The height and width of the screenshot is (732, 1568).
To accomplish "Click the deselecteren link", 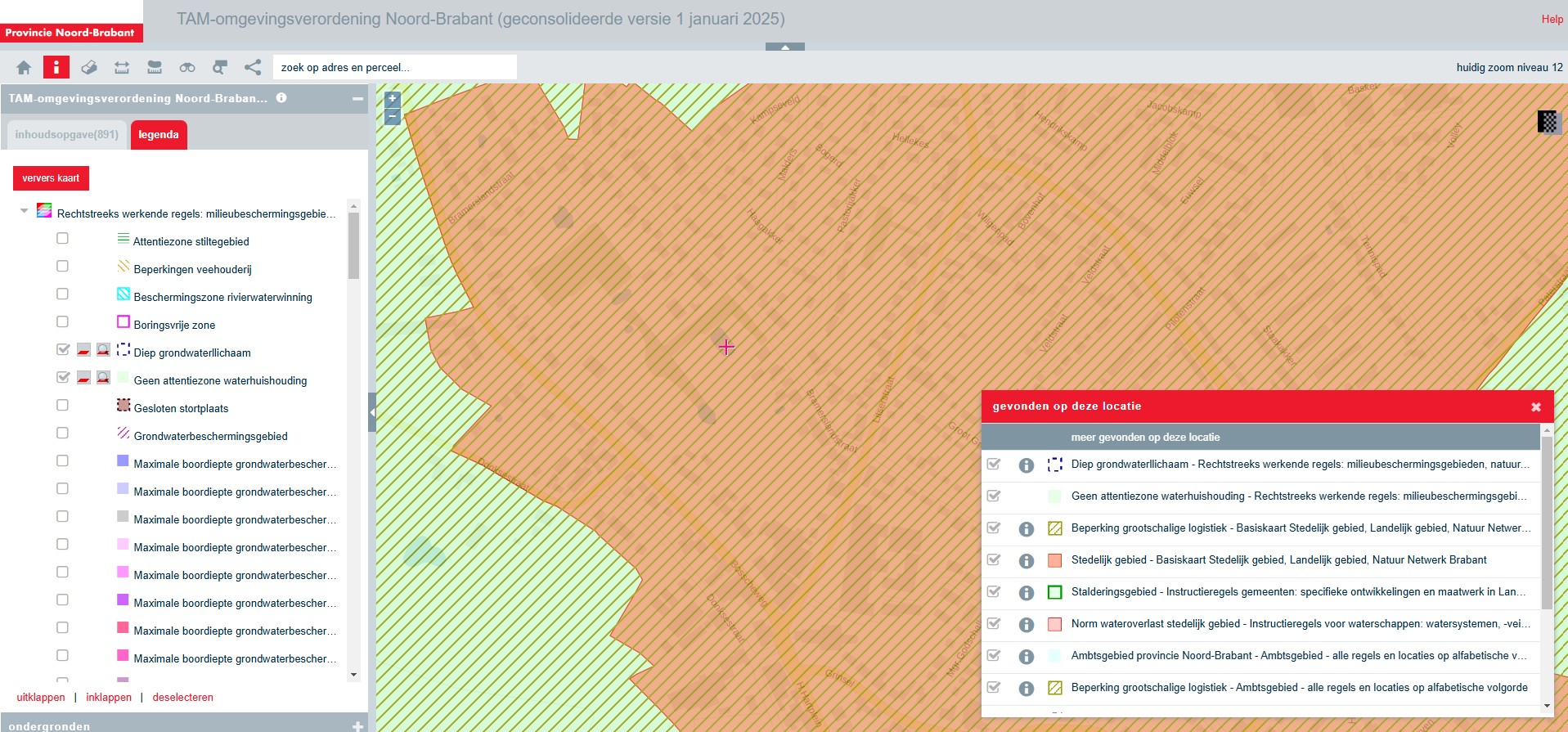I will click(182, 698).
